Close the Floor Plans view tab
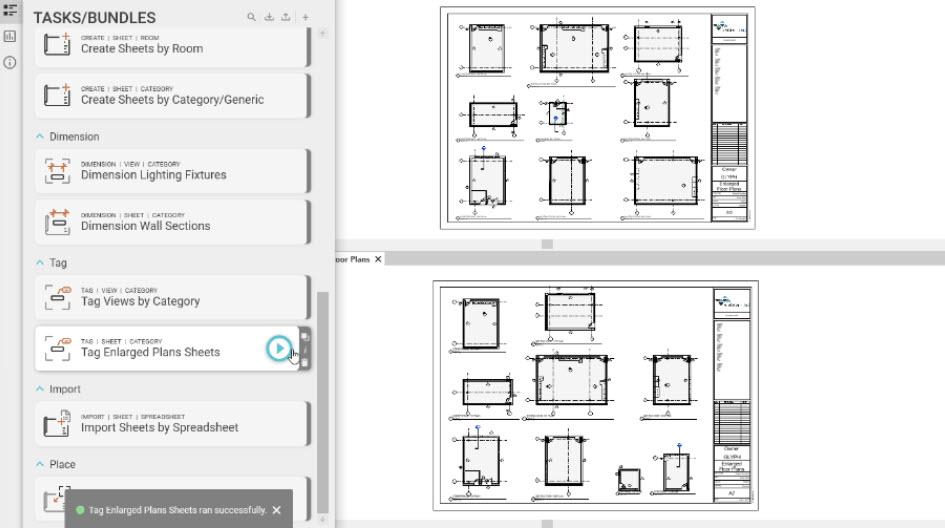Viewport: 945px width, 528px height. tap(378, 259)
